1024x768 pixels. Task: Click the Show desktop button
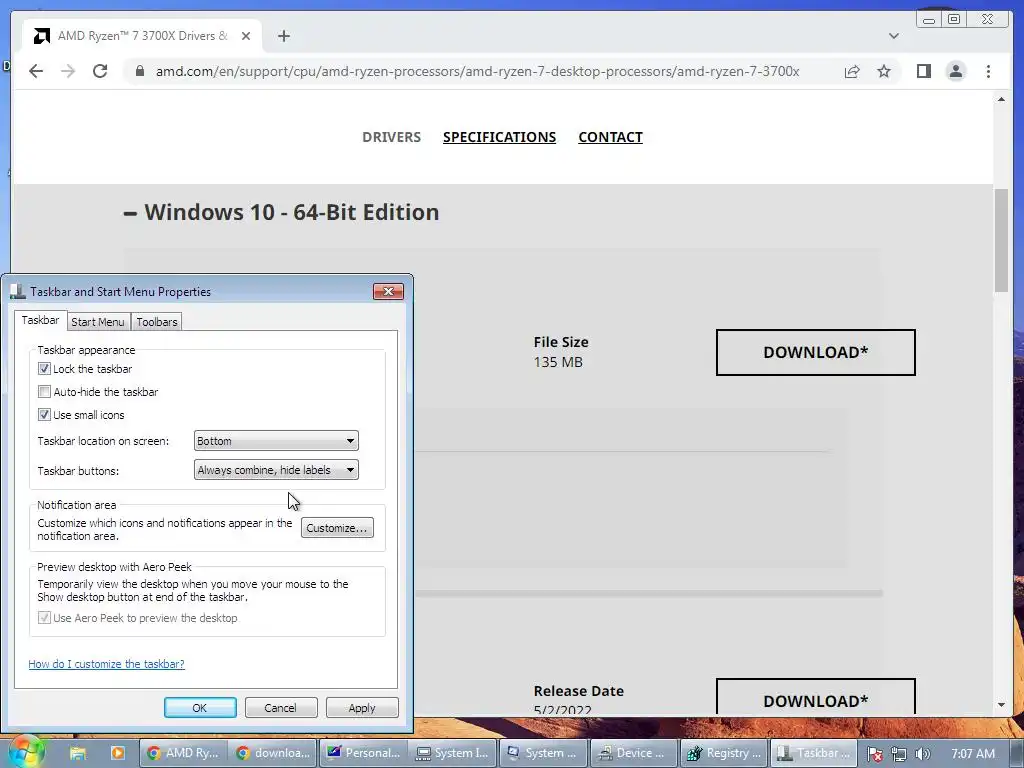pos(1017,753)
